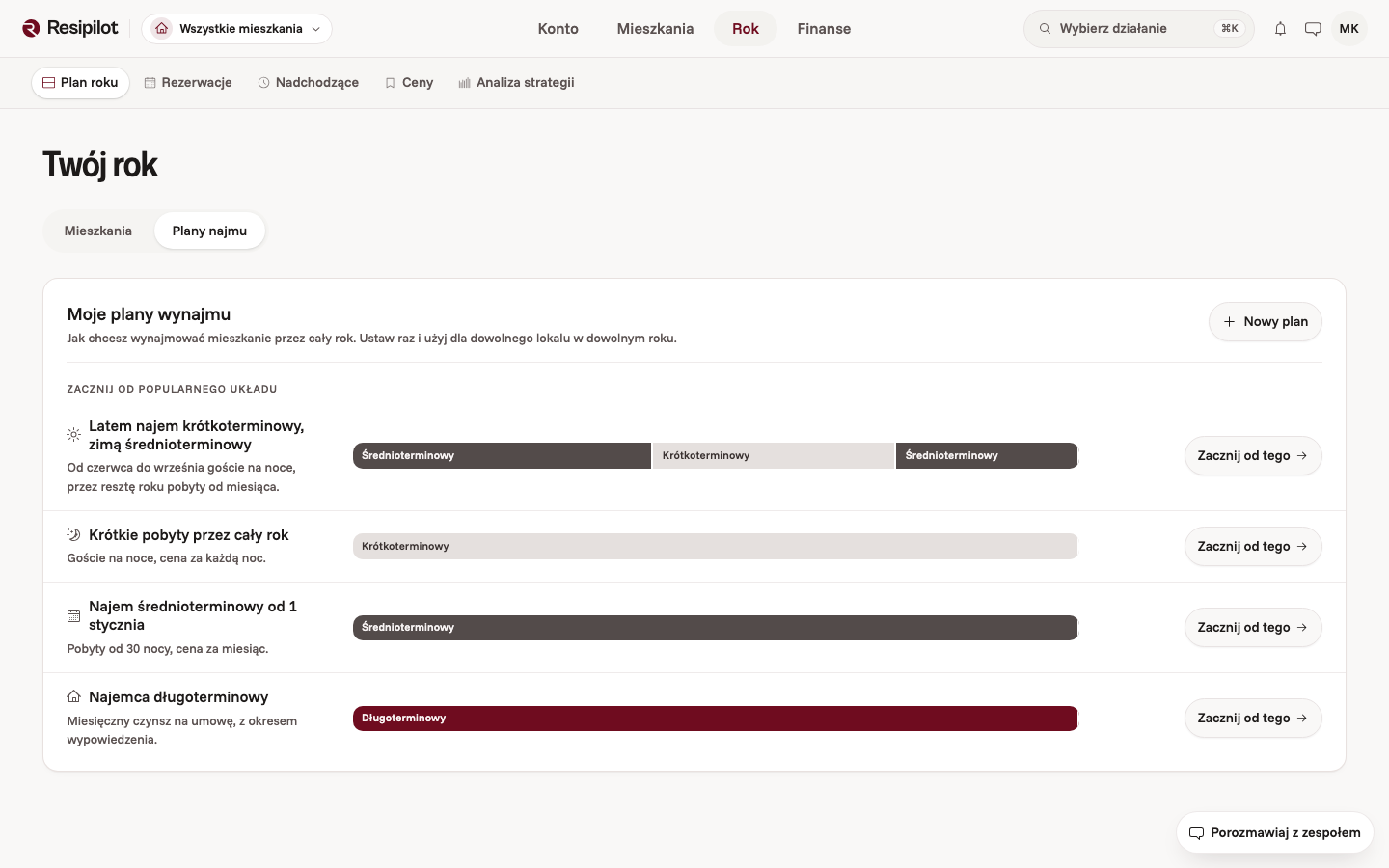Image resolution: width=1389 pixels, height=868 pixels.
Task: Switch to the Plan roku tab
Action: tap(80, 83)
